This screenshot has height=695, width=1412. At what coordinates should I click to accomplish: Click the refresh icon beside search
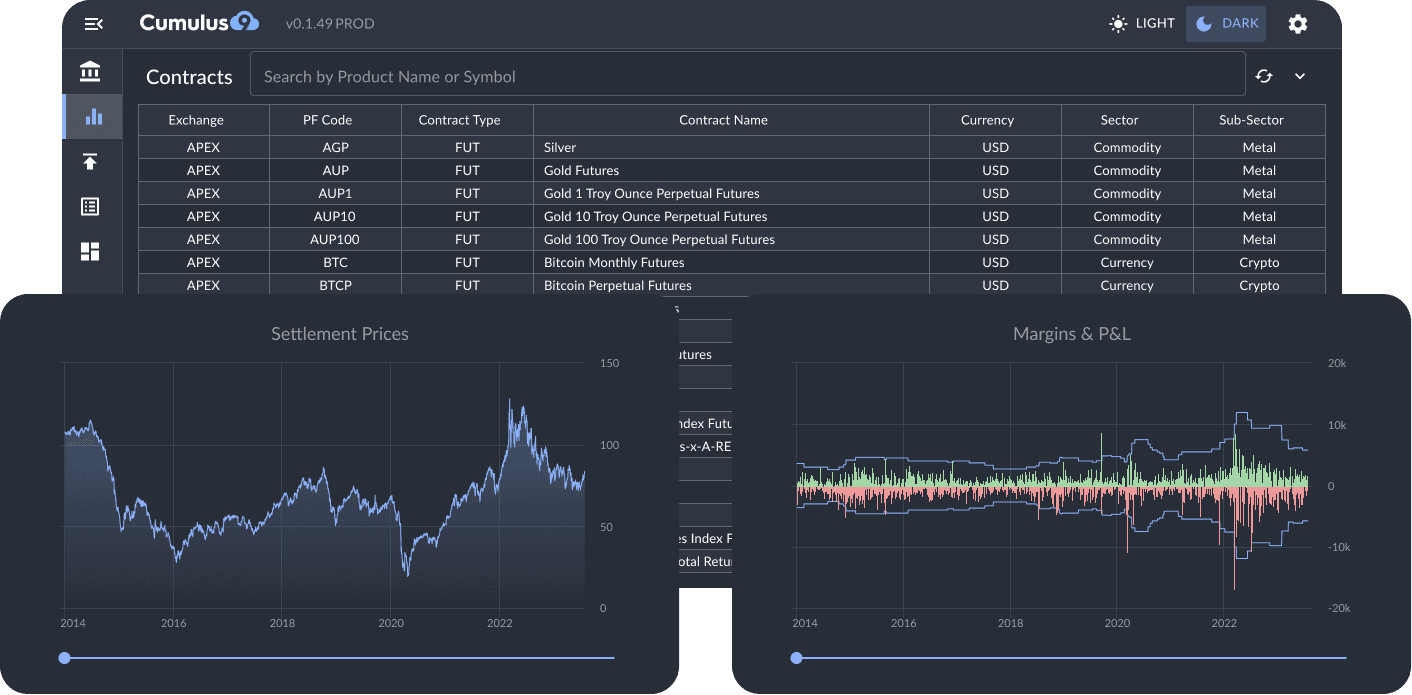pos(1264,76)
